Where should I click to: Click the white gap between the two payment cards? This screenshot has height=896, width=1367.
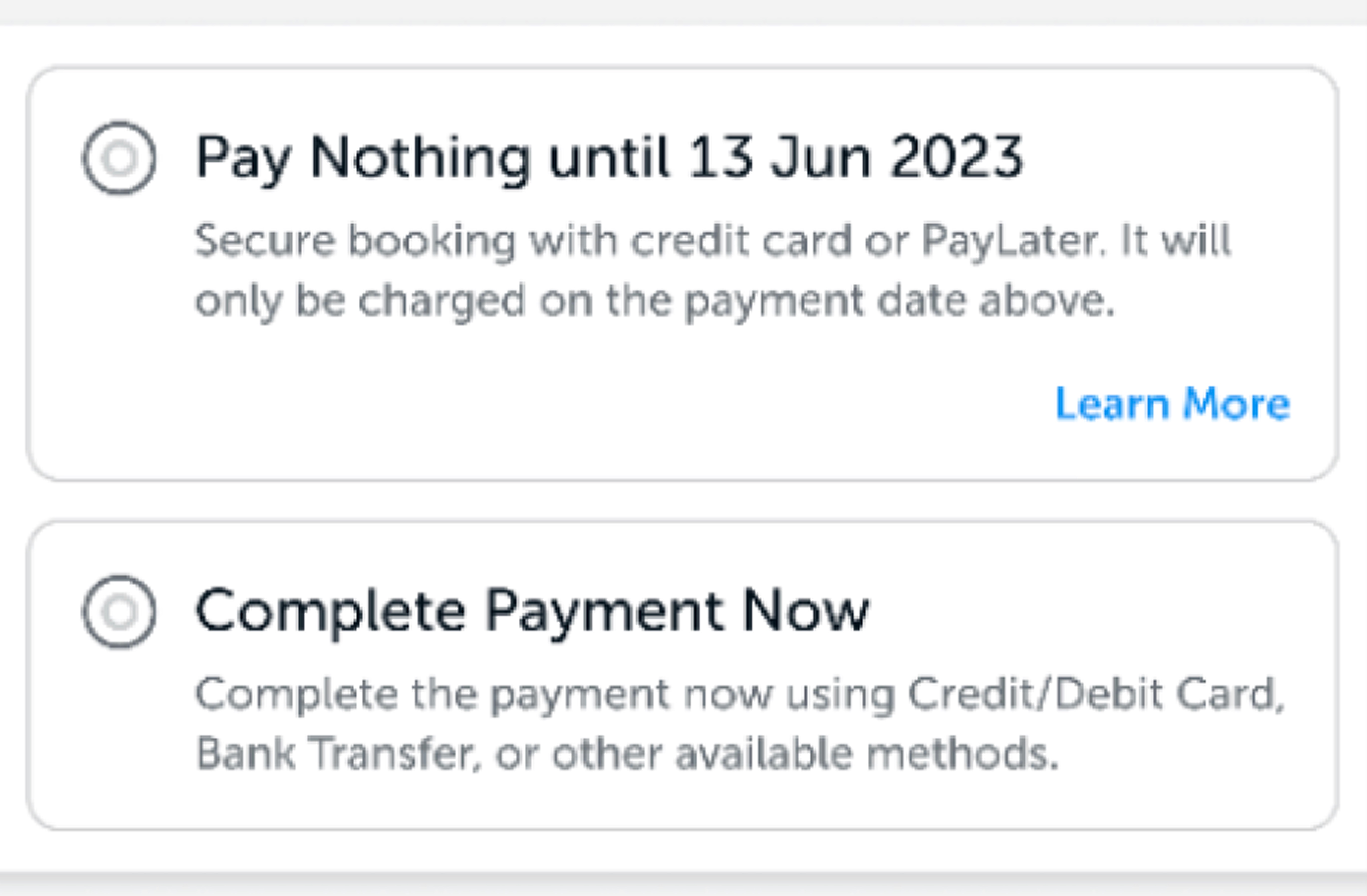(683, 501)
